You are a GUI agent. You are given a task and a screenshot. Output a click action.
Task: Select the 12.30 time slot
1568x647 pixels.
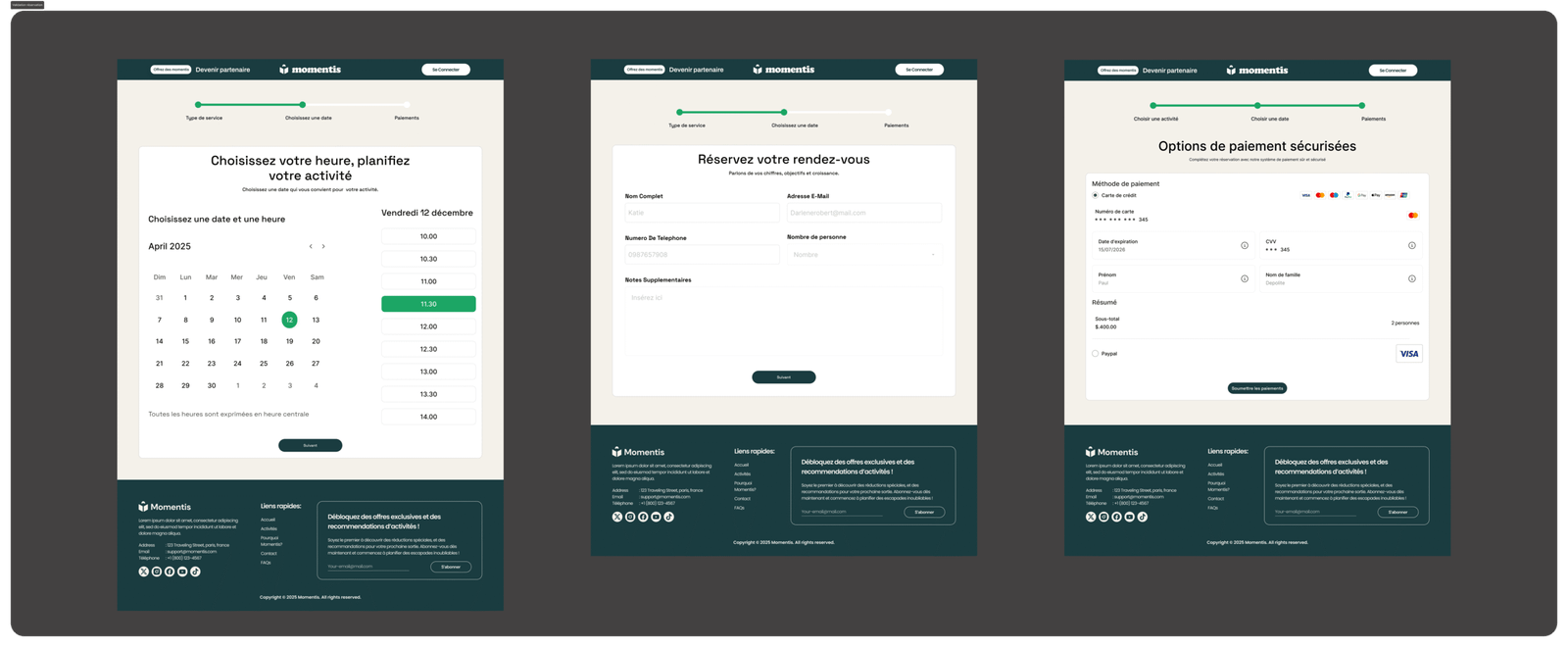(x=428, y=349)
